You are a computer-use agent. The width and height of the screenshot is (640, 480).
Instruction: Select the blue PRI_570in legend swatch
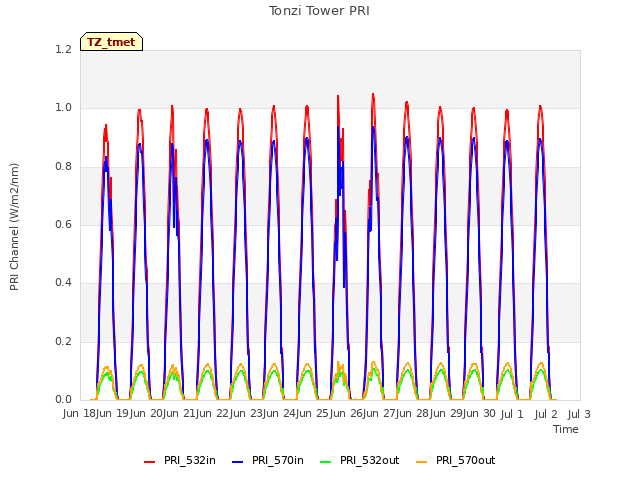(238, 461)
